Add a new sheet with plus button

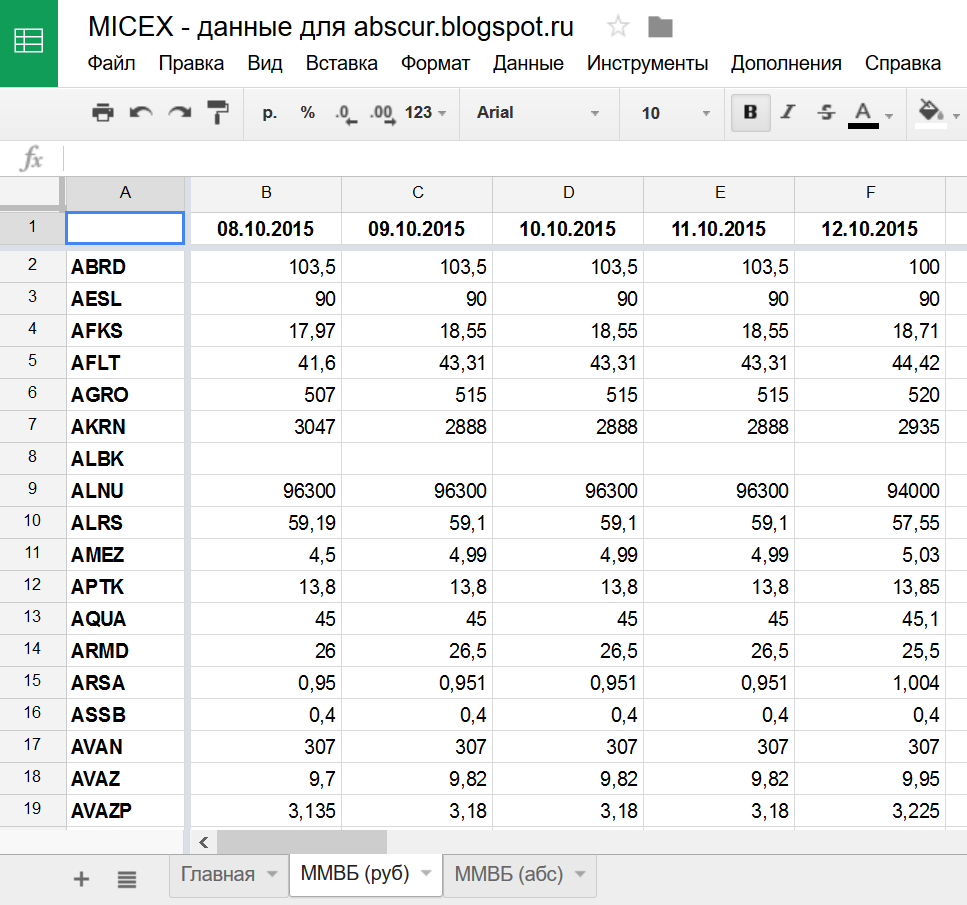[x=81, y=878]
